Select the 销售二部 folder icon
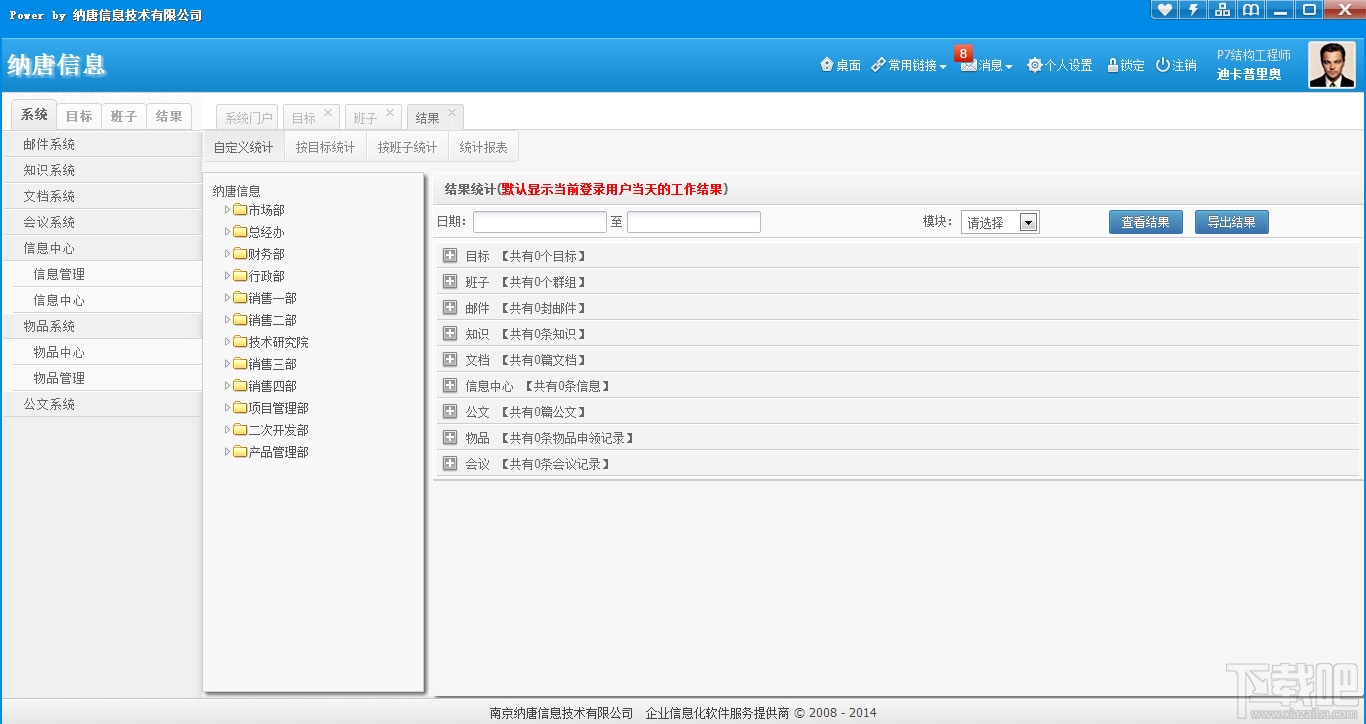Screen dimensions: 1366x724 tap(240, 320)
